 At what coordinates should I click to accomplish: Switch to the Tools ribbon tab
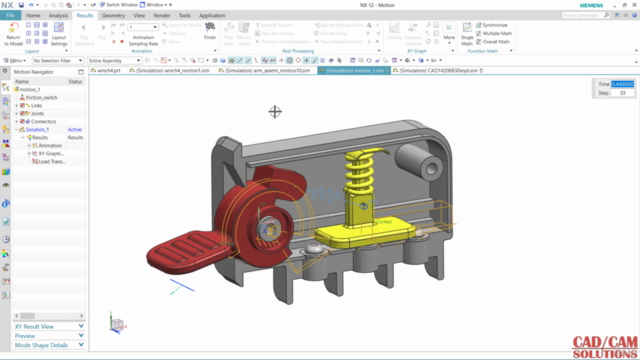tap(184, 16)
